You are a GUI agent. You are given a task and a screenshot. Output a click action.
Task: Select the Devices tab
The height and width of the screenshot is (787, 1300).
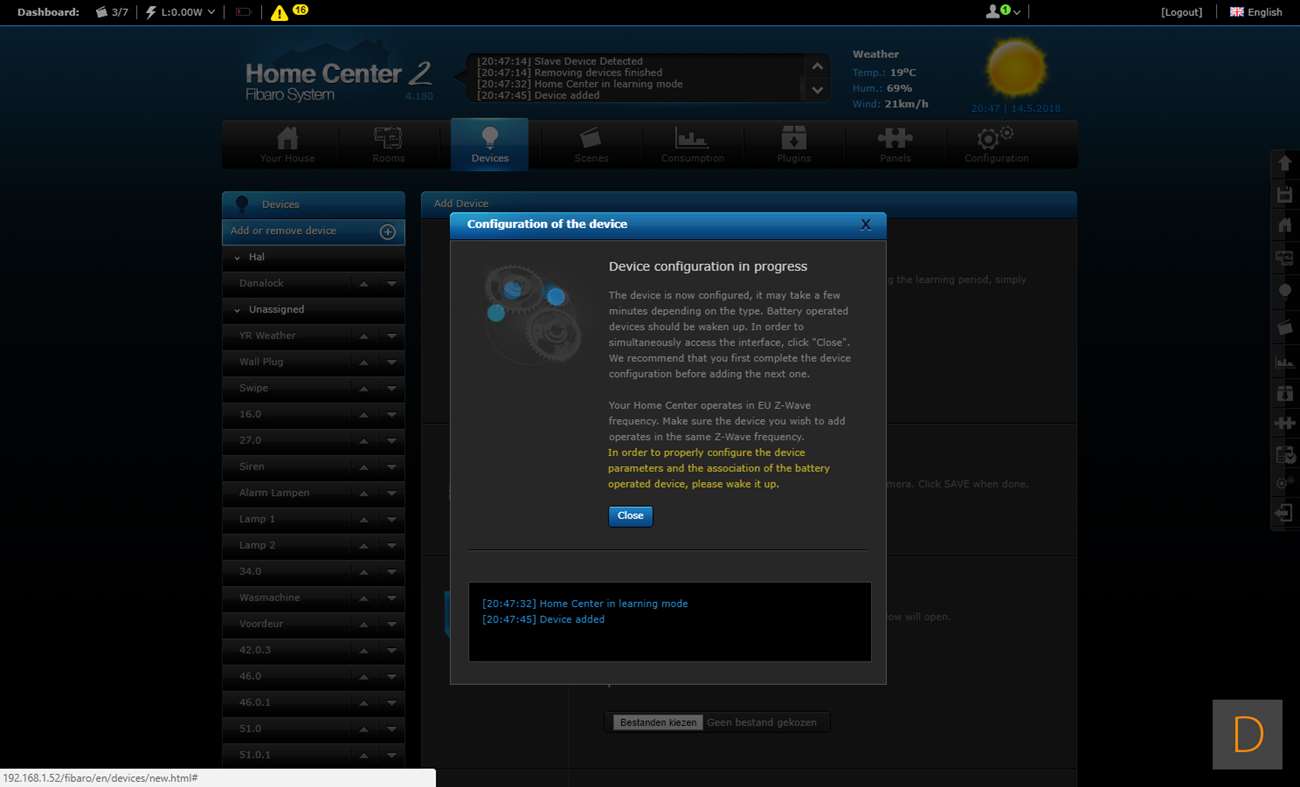pos(490,145)
